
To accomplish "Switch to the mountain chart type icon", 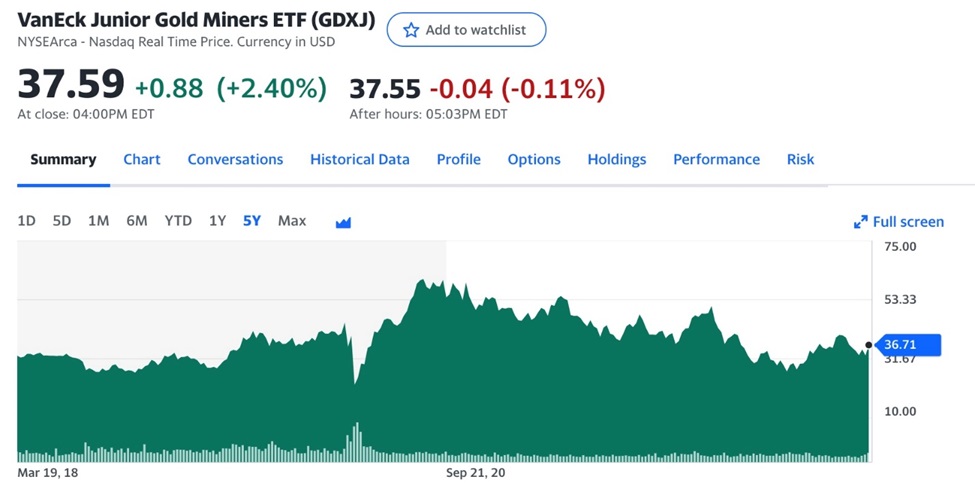I will pyautogui.click(x=343, y=222).
